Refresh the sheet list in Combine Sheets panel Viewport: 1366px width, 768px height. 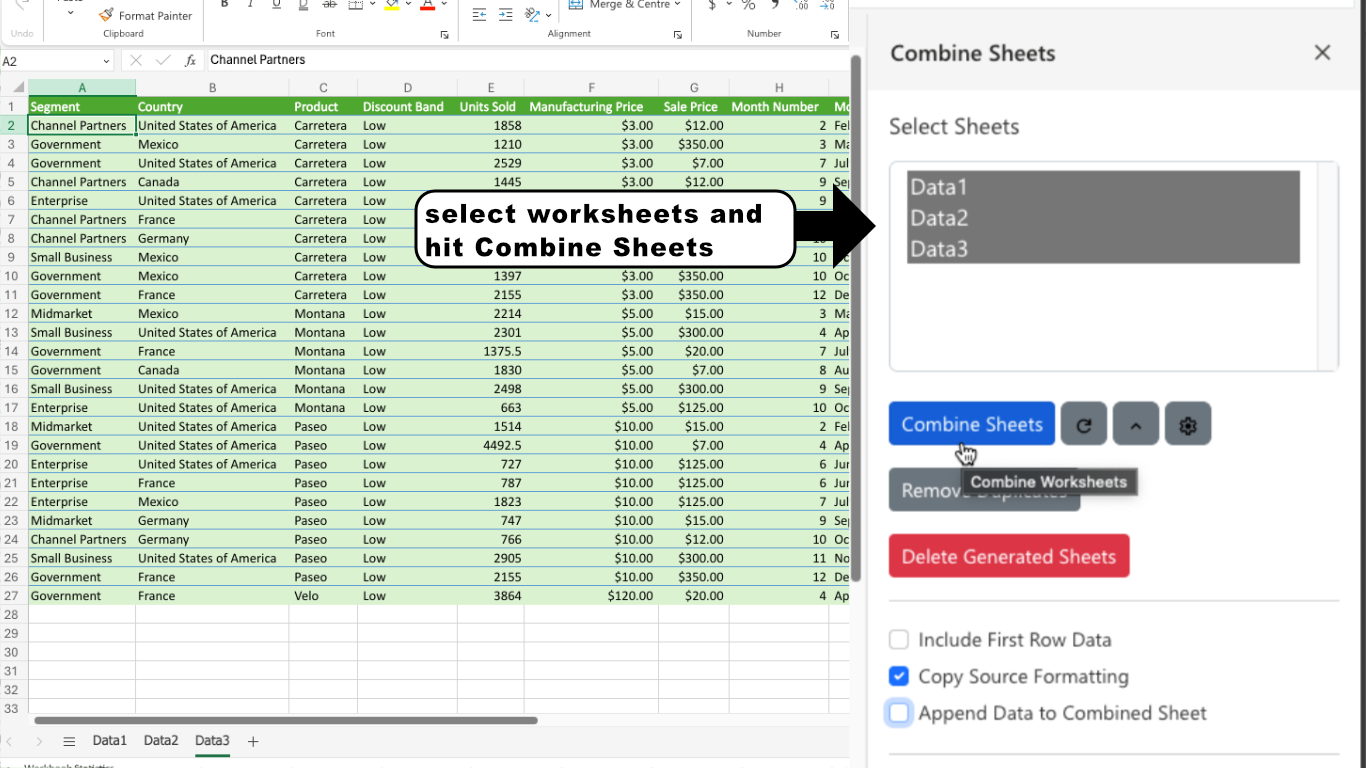1084,424
